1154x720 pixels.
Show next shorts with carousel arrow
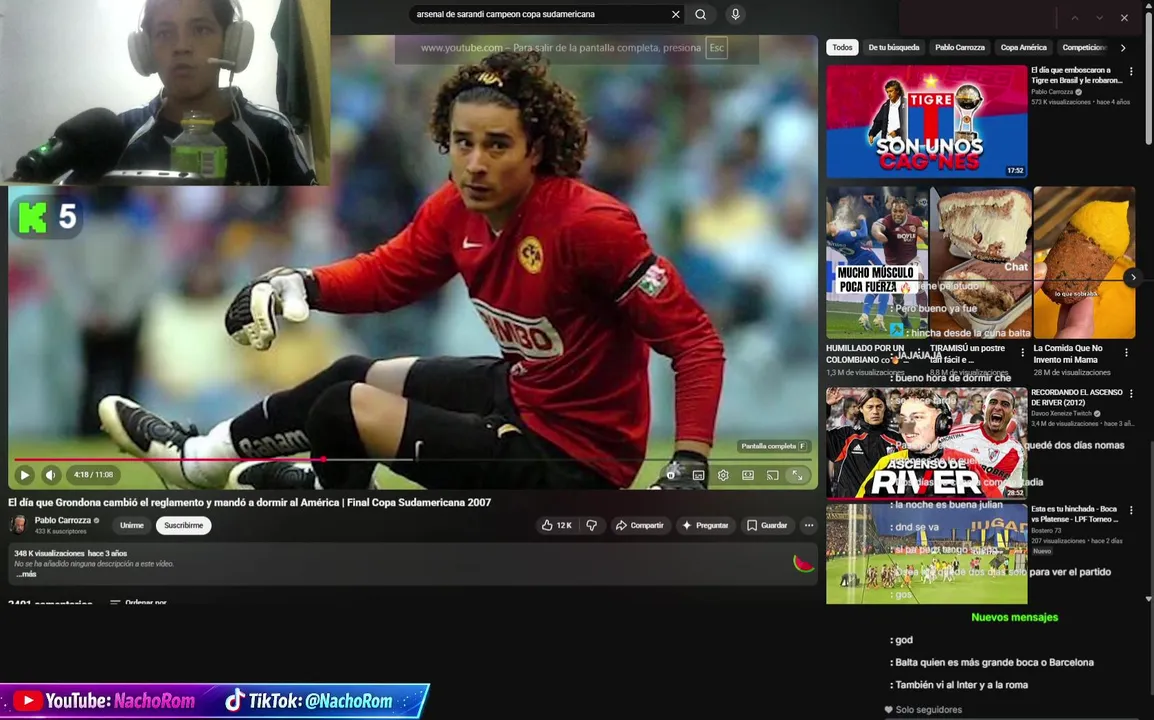coord(1133,278)
